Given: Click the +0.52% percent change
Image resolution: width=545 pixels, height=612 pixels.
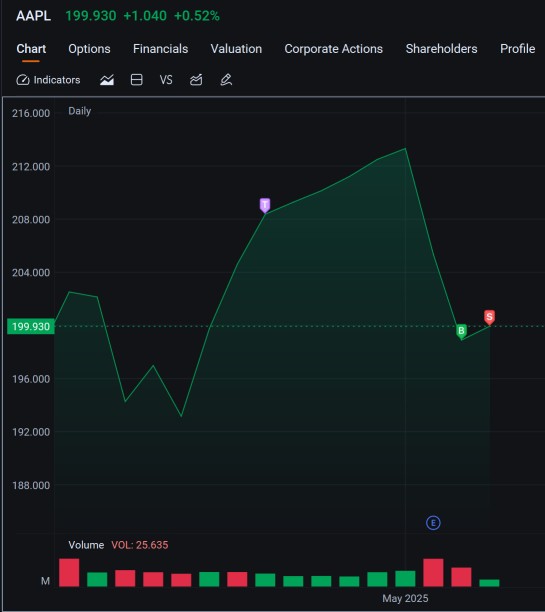Looking at the screenshot, I should coord(197,16).
